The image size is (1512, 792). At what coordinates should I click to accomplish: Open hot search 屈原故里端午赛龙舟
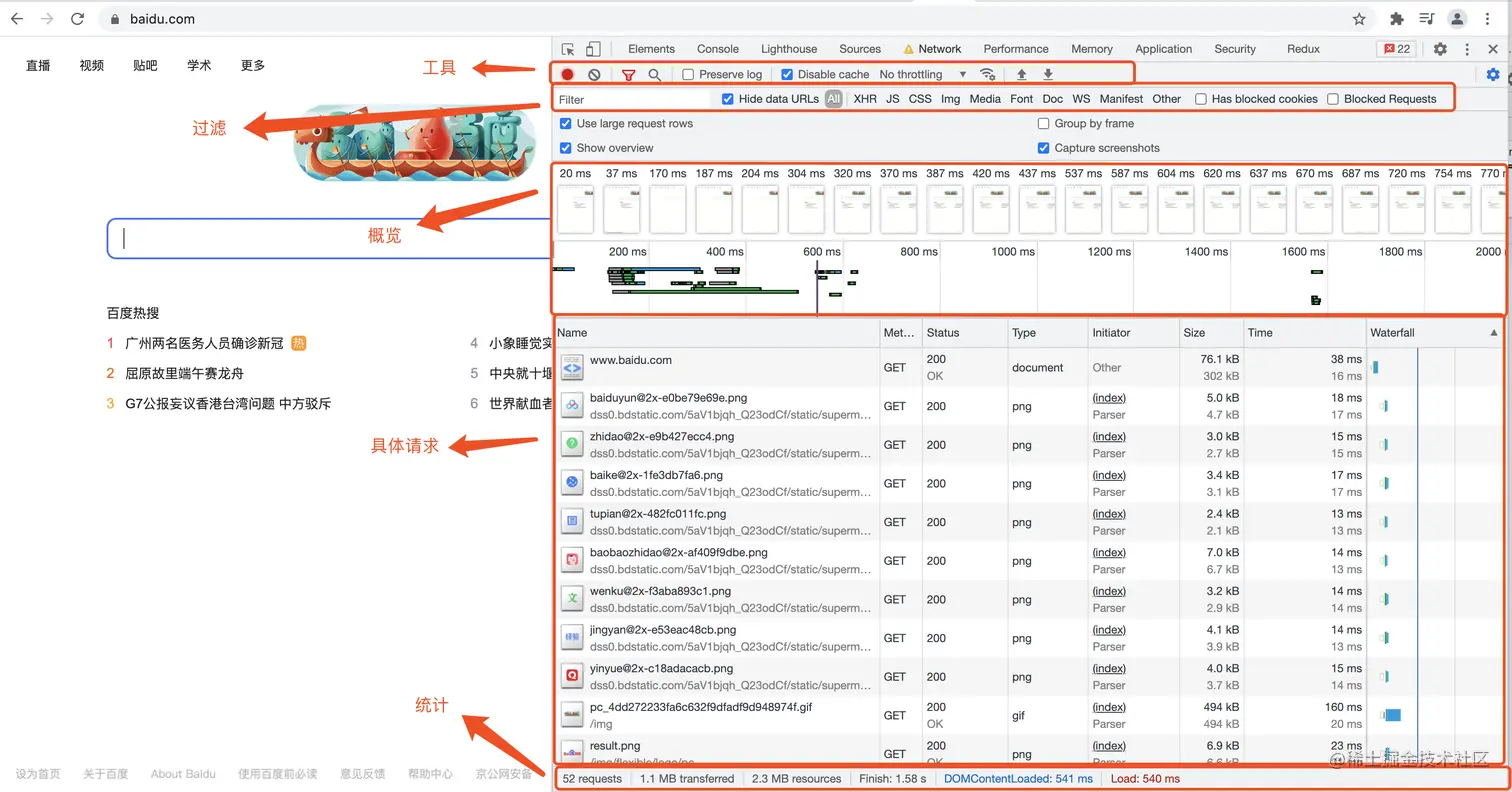tap(184, 373)
